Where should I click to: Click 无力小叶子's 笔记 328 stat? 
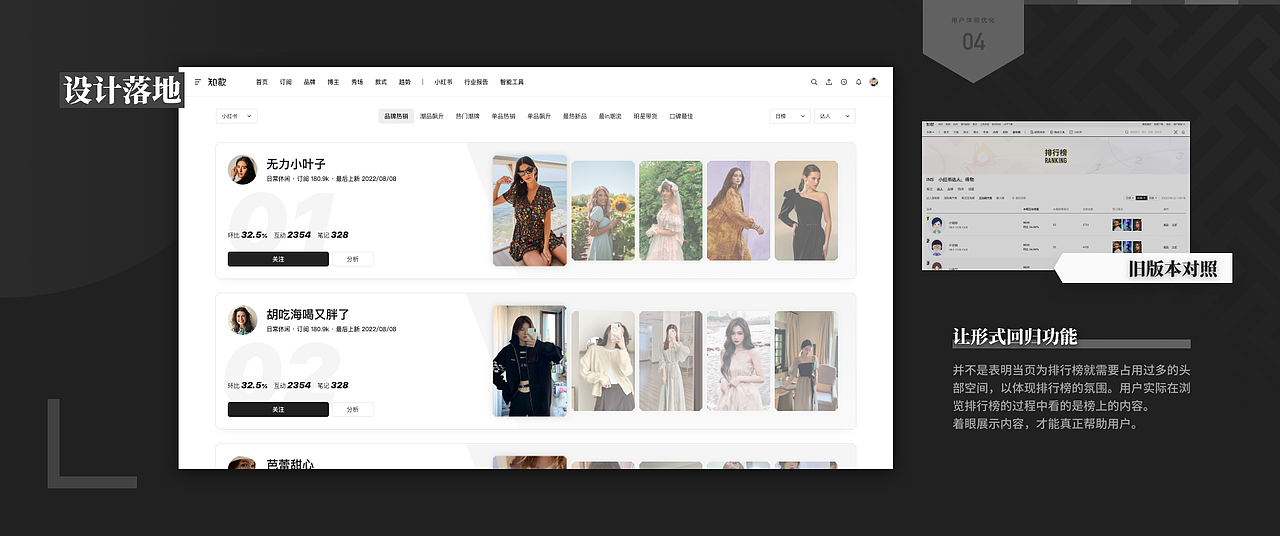(332, 235)
